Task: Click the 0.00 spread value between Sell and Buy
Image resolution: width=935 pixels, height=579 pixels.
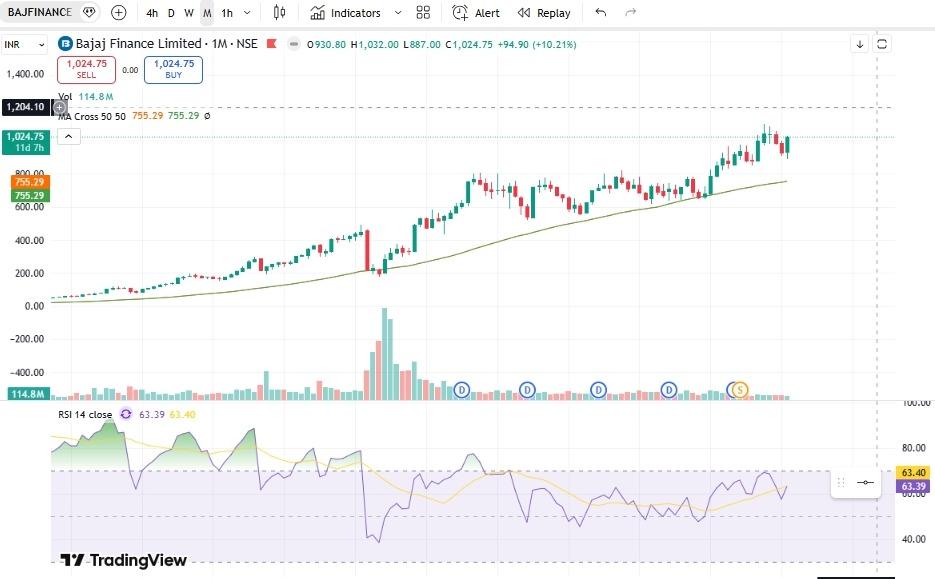Action: click(x=130, y=70)
